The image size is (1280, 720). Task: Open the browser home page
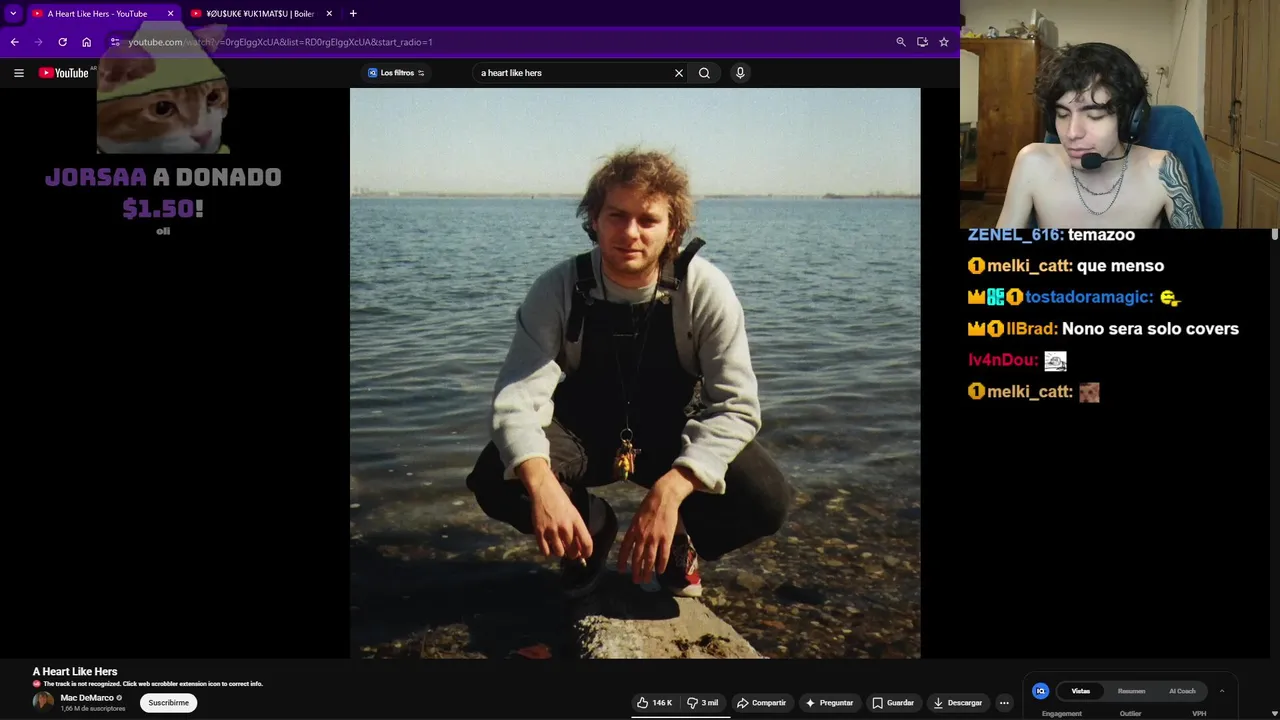point(86,42)
